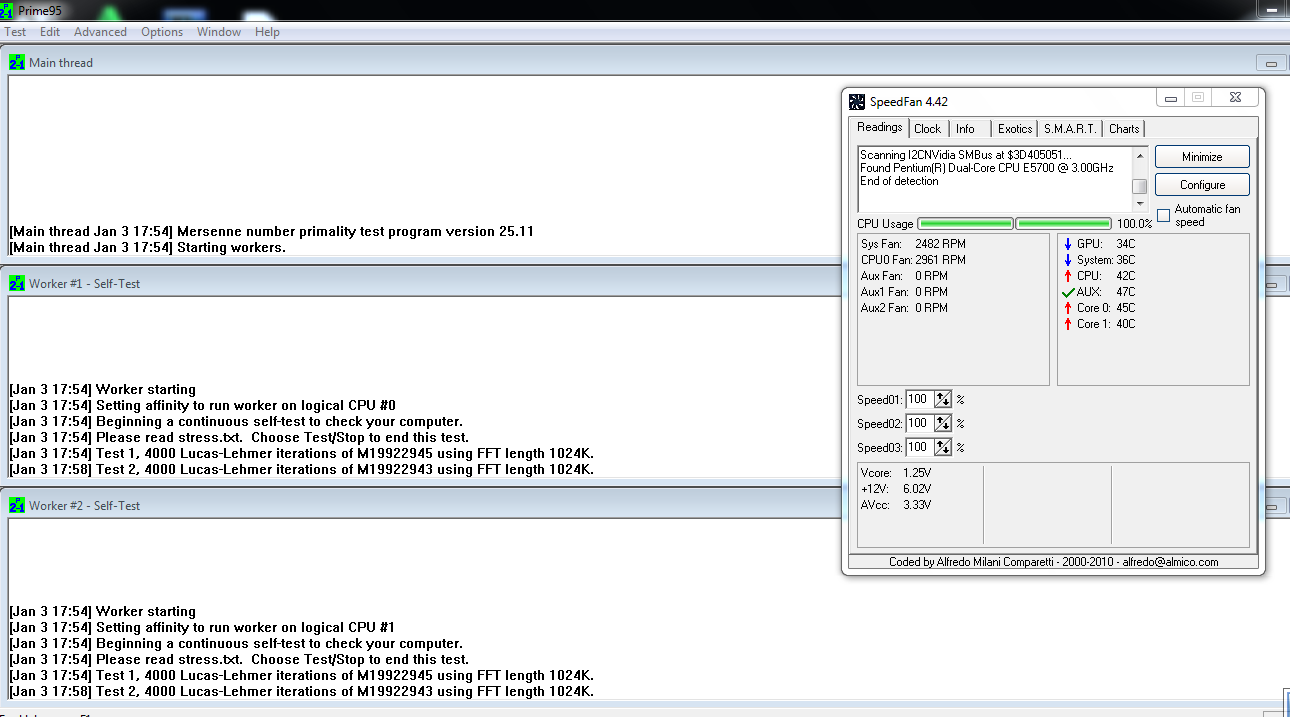Click the detection log scroll down arrow

tap(1139, 205)
